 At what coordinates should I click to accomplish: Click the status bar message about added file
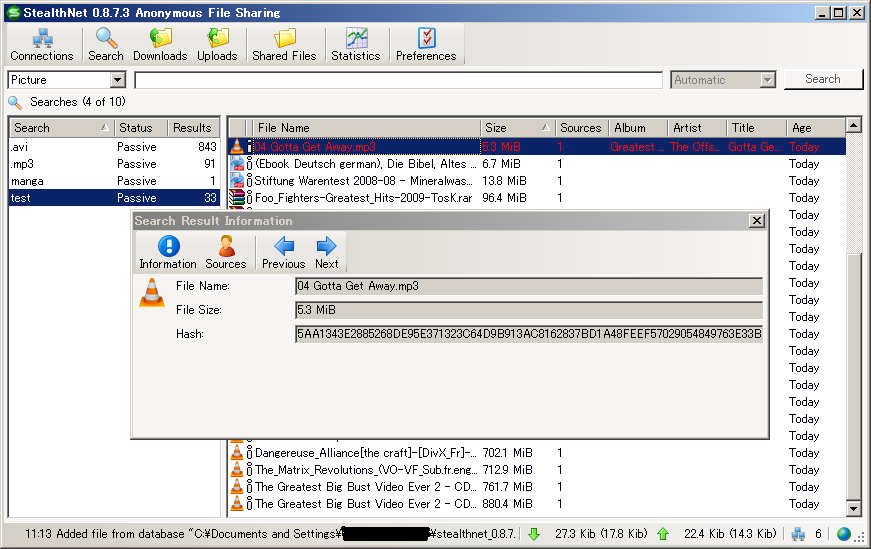click(x=270, y=534)
